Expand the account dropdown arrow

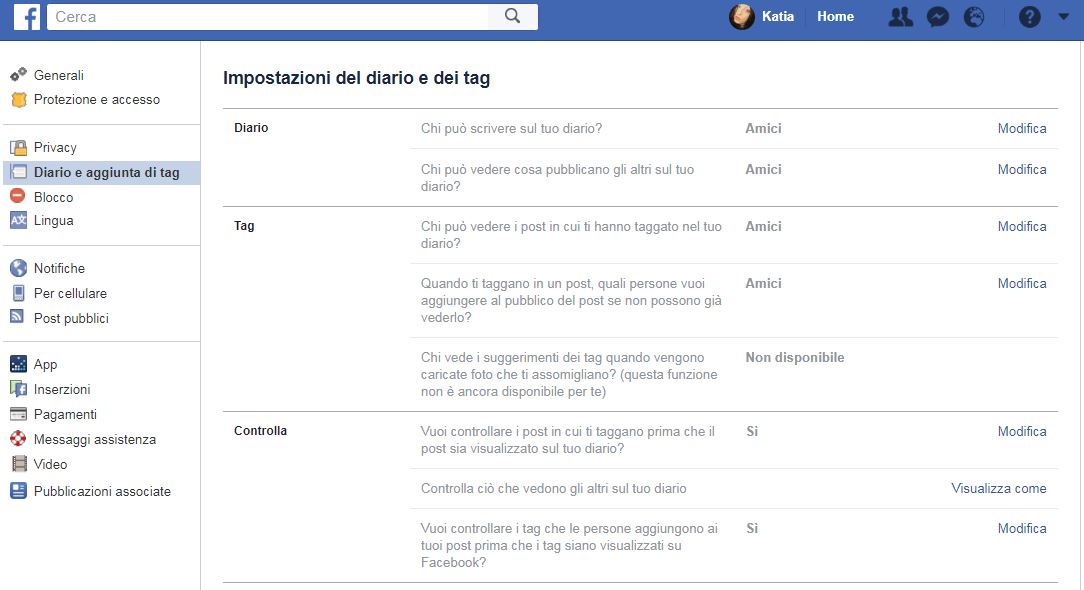(1063, 17)
